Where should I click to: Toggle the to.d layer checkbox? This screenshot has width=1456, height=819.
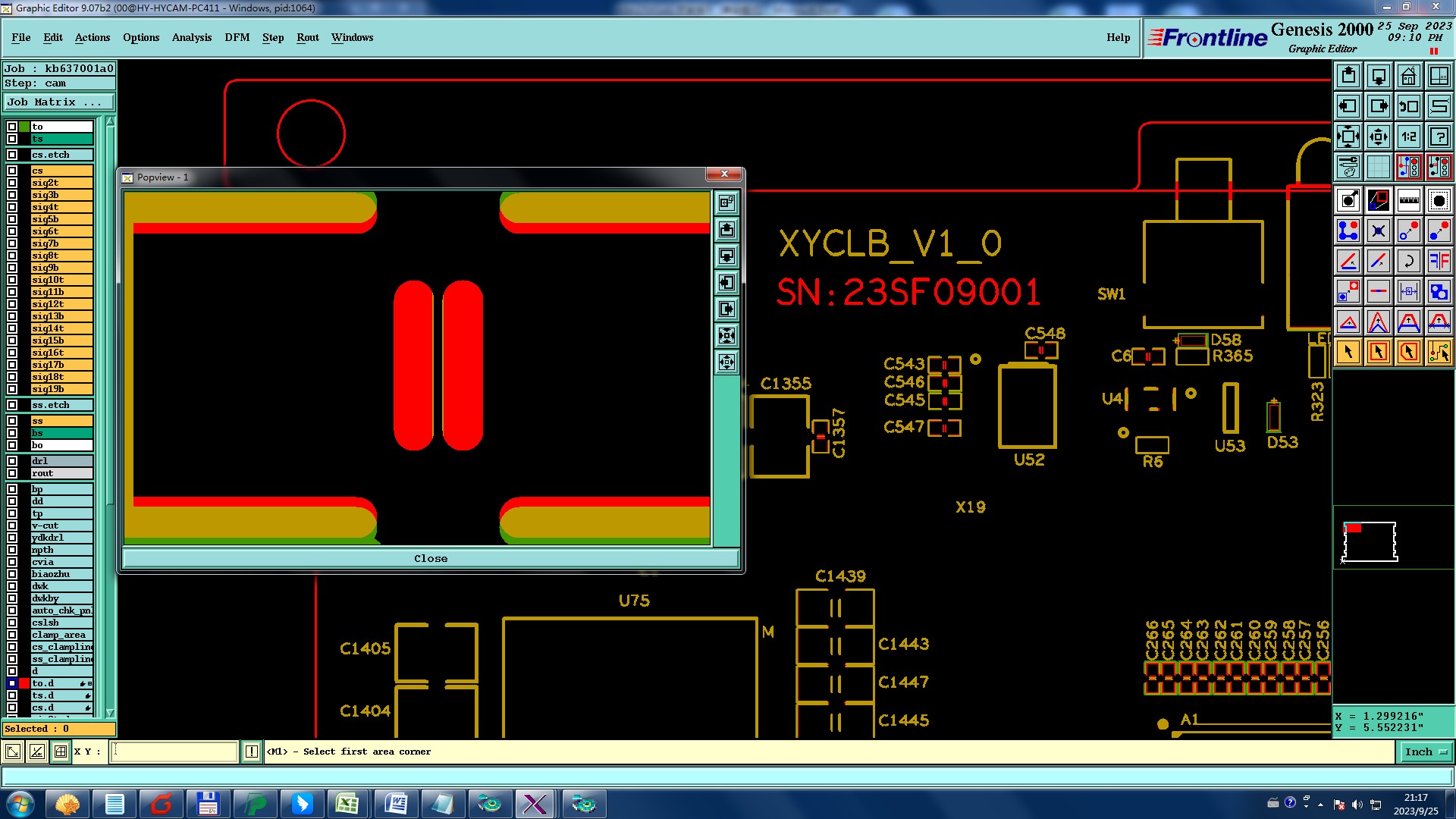(12, 683)
